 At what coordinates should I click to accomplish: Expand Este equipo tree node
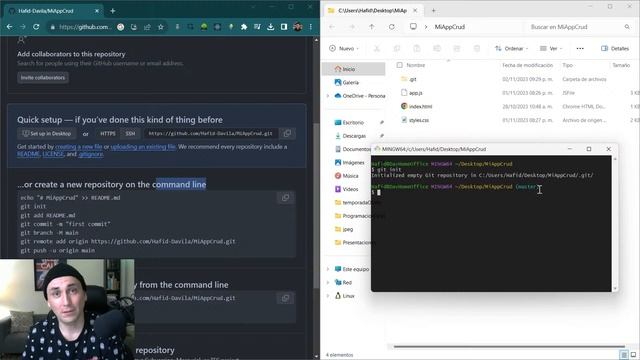click(x=328, y=269)
